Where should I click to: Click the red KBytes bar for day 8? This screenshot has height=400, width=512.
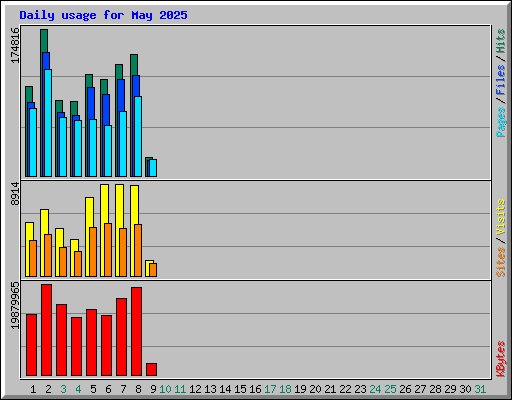point(137,332)
